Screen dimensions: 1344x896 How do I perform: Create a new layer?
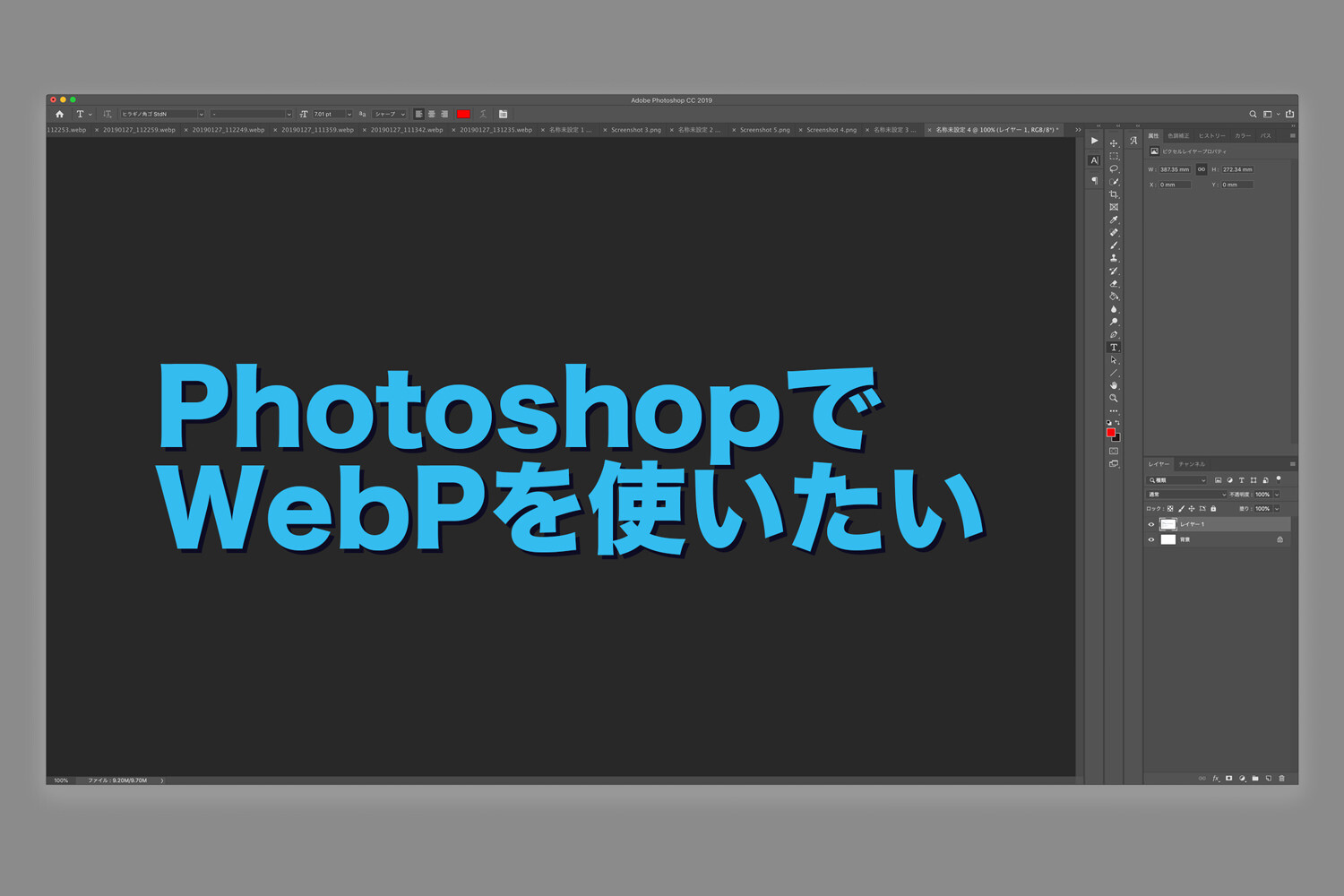click(x=1268, y=779)
